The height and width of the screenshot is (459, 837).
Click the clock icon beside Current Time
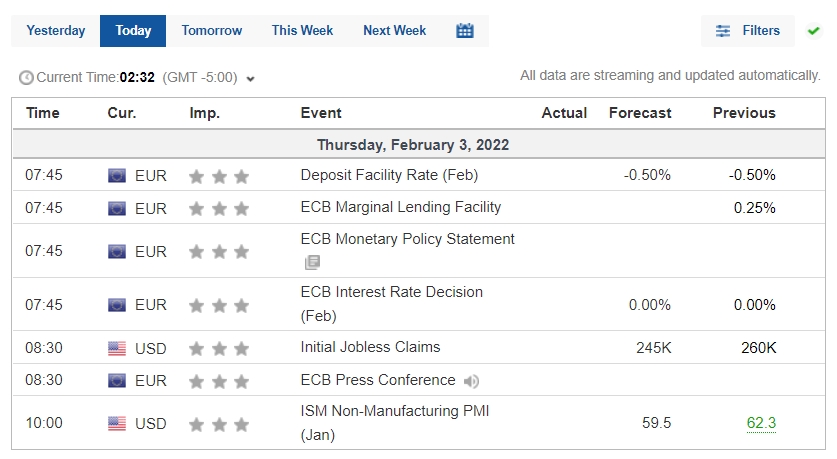(26, 78)
